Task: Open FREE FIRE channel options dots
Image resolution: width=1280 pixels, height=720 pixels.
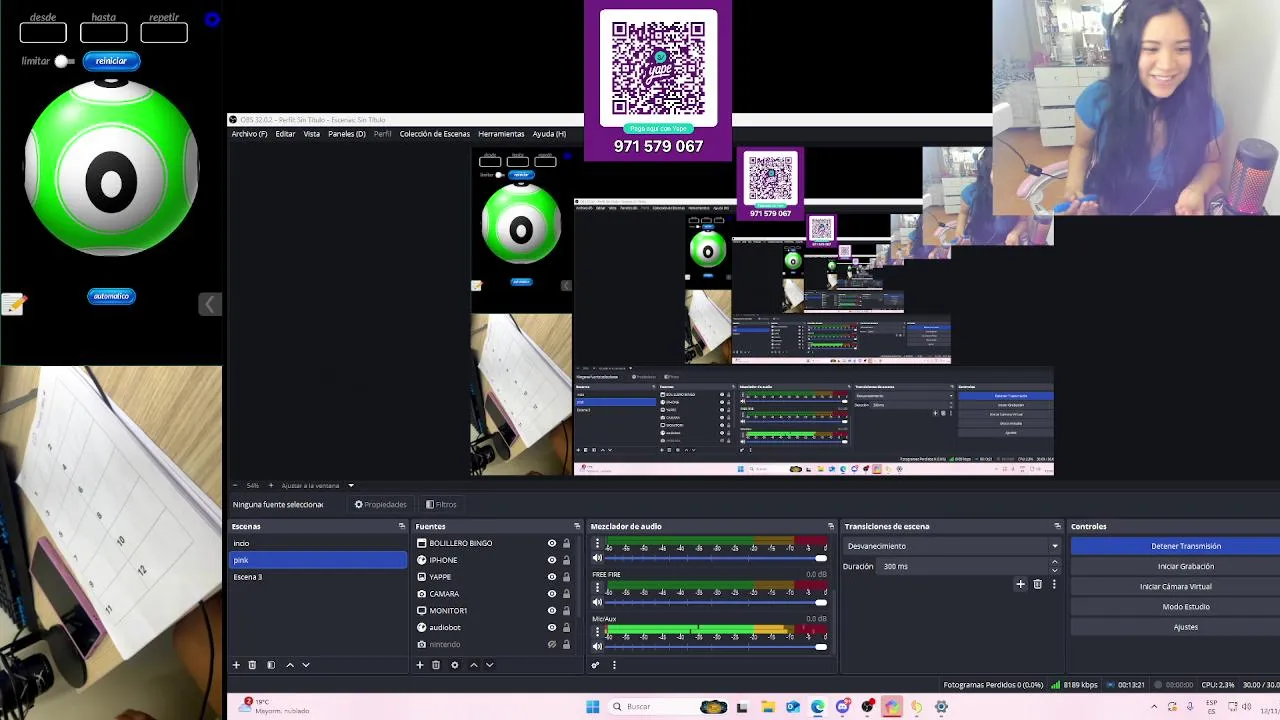Action: [597, 588]
